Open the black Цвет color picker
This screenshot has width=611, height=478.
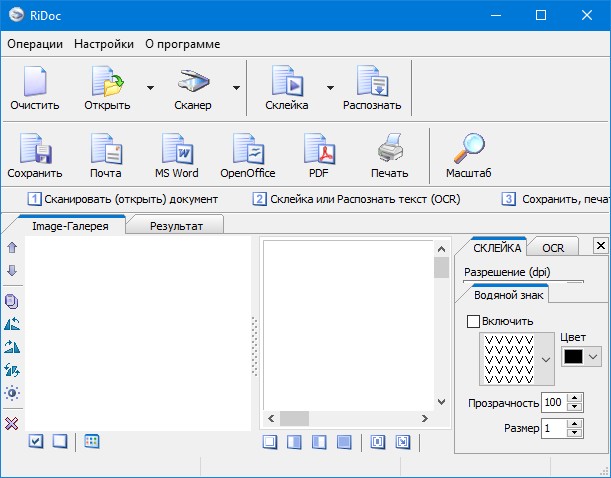coord(581,356)
